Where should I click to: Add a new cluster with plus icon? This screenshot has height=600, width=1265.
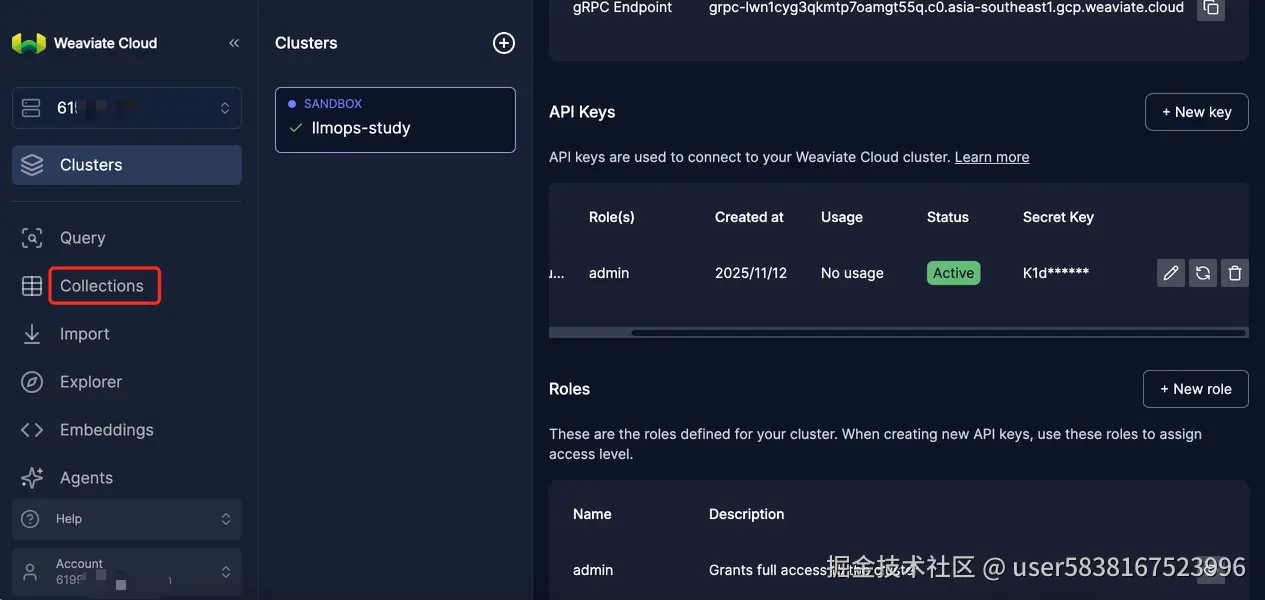(x=504, y=43)
